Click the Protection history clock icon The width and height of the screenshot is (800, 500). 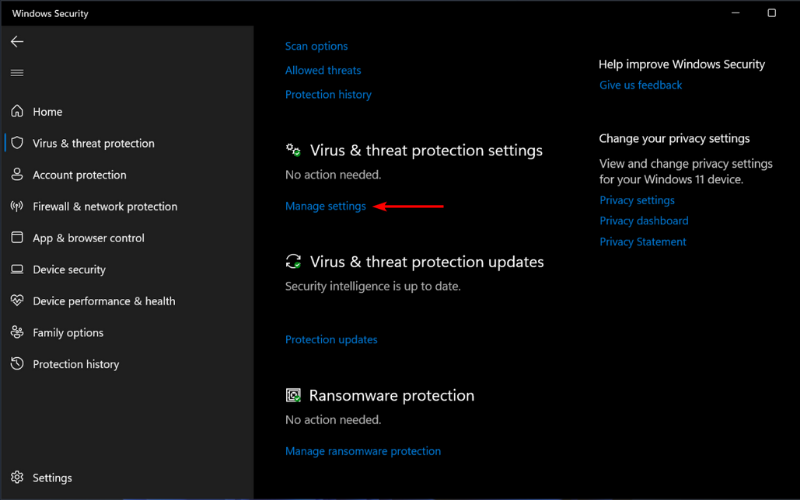(x=17, y=364)
